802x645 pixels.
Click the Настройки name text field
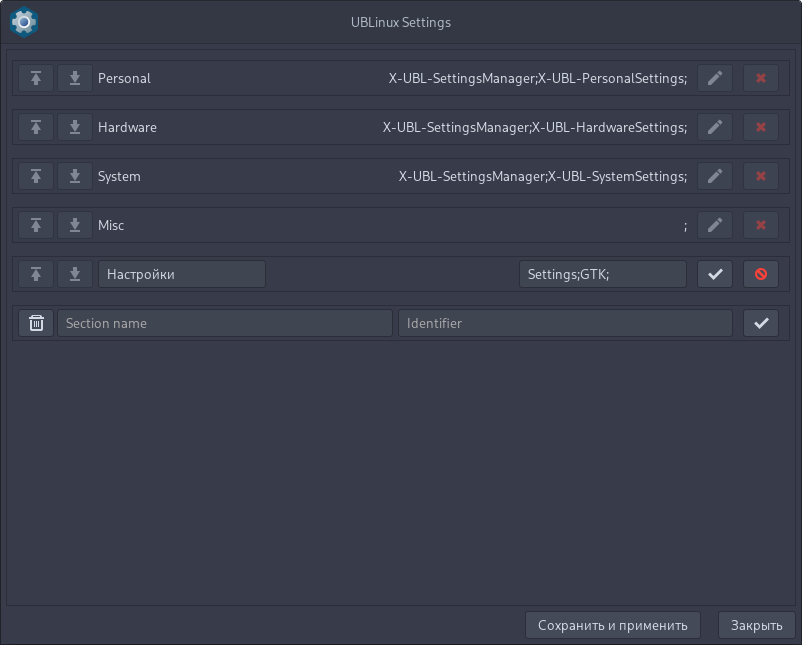(x=182, y=274)
